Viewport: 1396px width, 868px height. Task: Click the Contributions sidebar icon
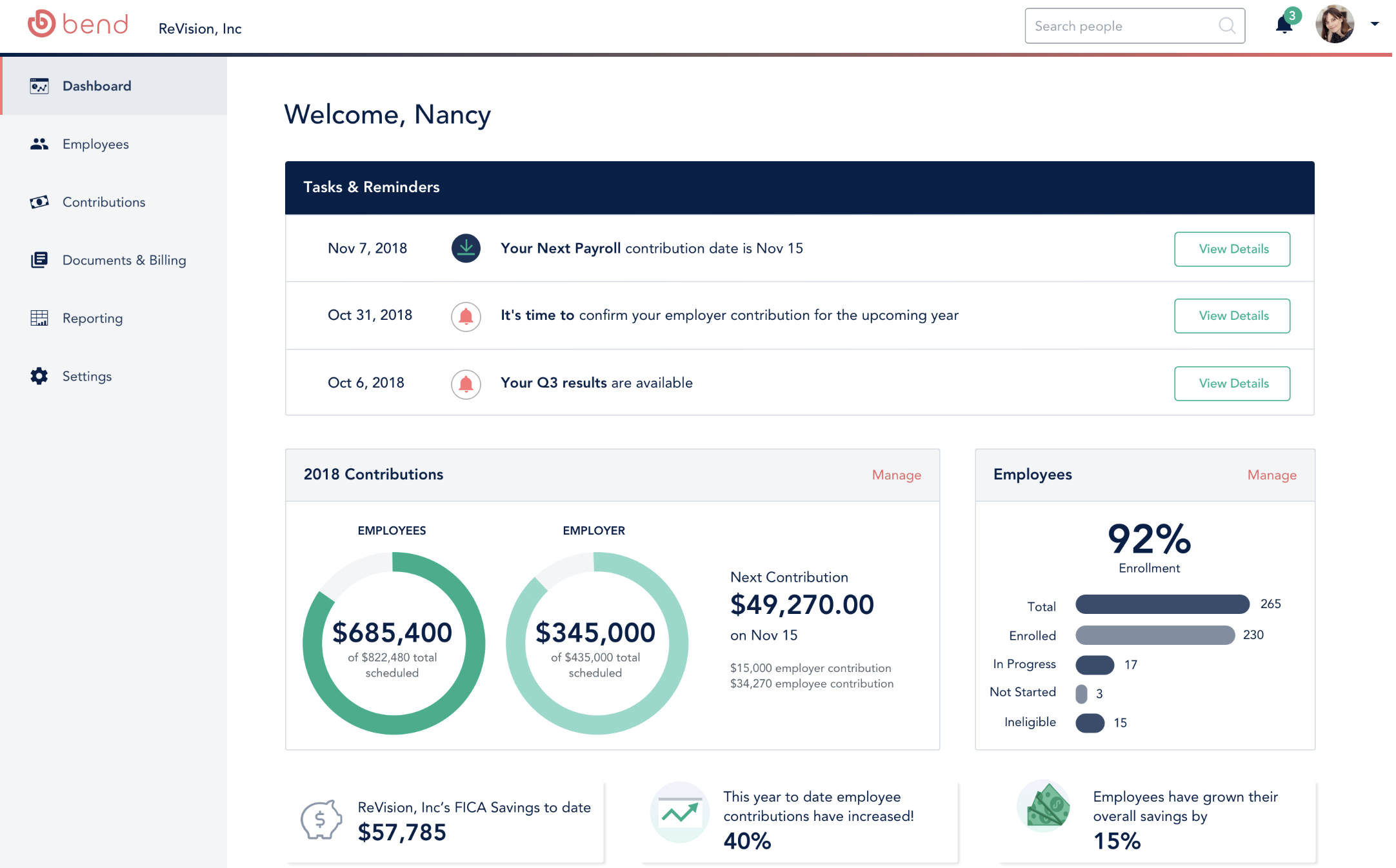pyautogui.click(x=38, y=201)
